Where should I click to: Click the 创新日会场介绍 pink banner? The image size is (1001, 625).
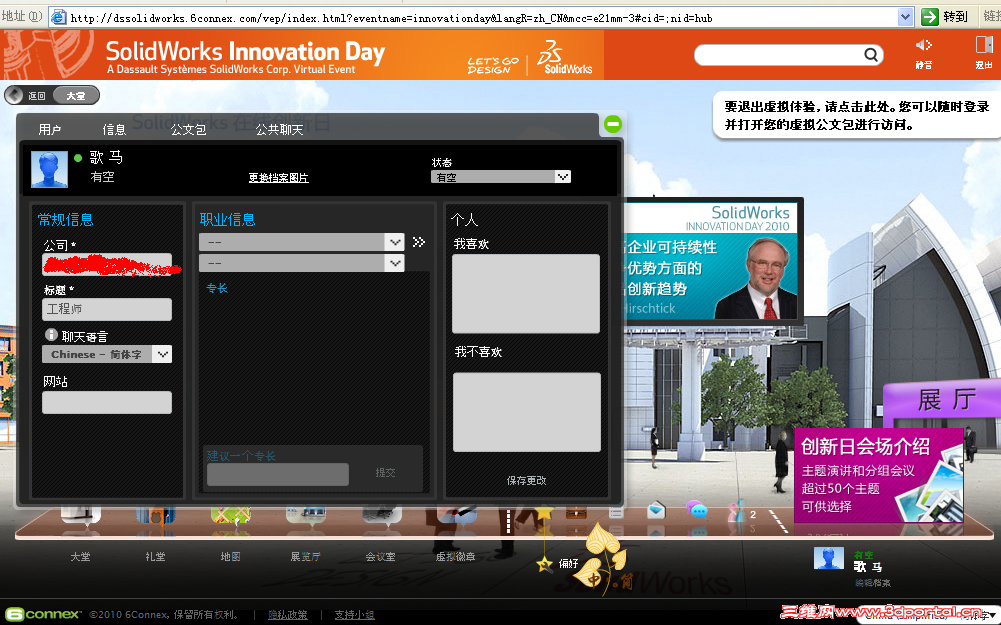coord(878,475)
